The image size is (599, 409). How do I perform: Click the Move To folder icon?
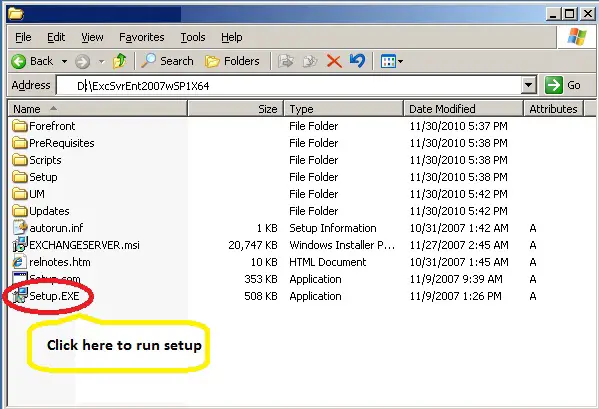coord(286,61)
